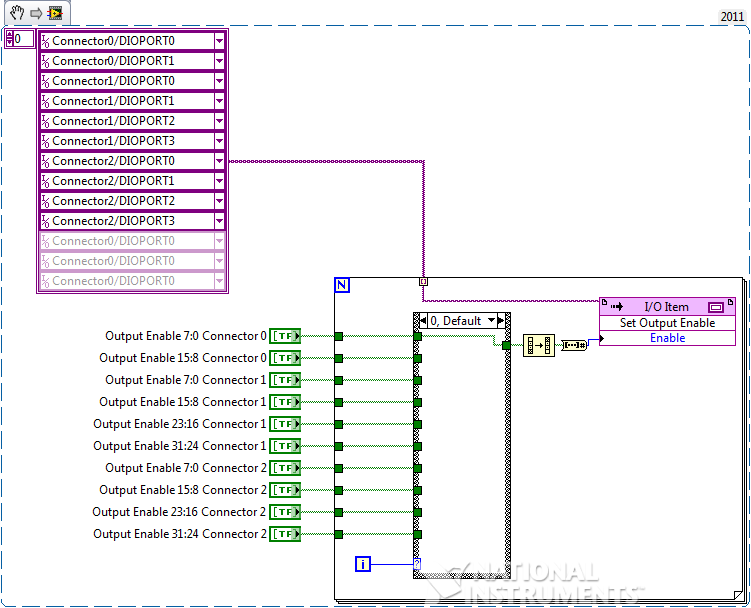
Task: Click the last greyed-out Connector0/DIOPORT0 element
Action: click(132, 281)
